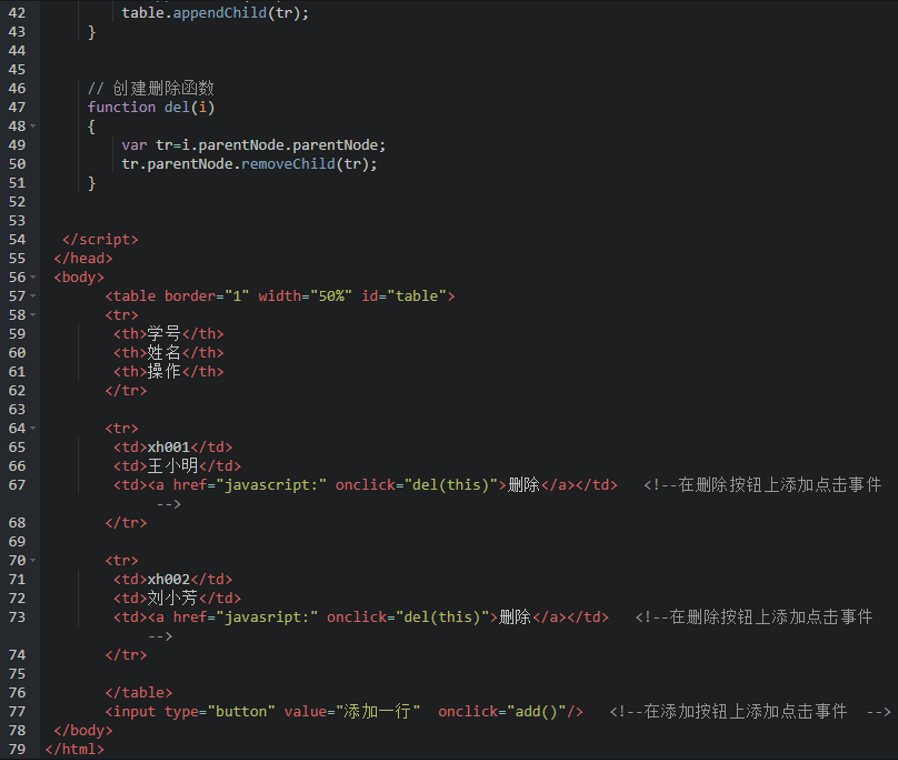Collapse the fold arrow at line 48

(33, 126)
